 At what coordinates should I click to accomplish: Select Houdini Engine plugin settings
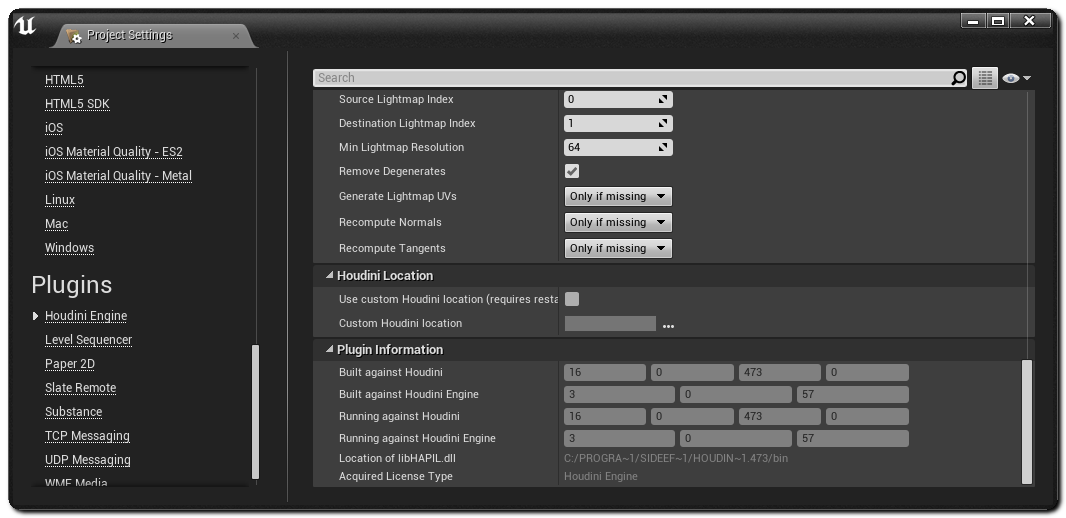pos(86,316)
